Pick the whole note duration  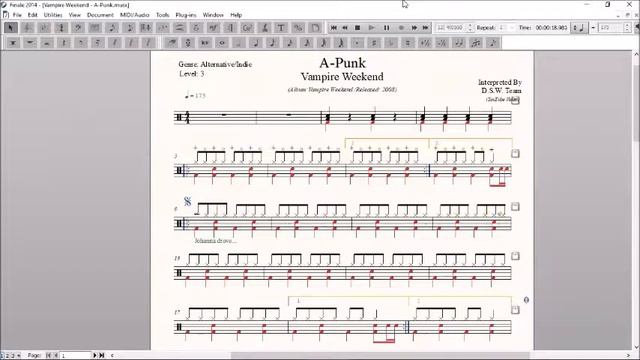(x=222, y=43)
